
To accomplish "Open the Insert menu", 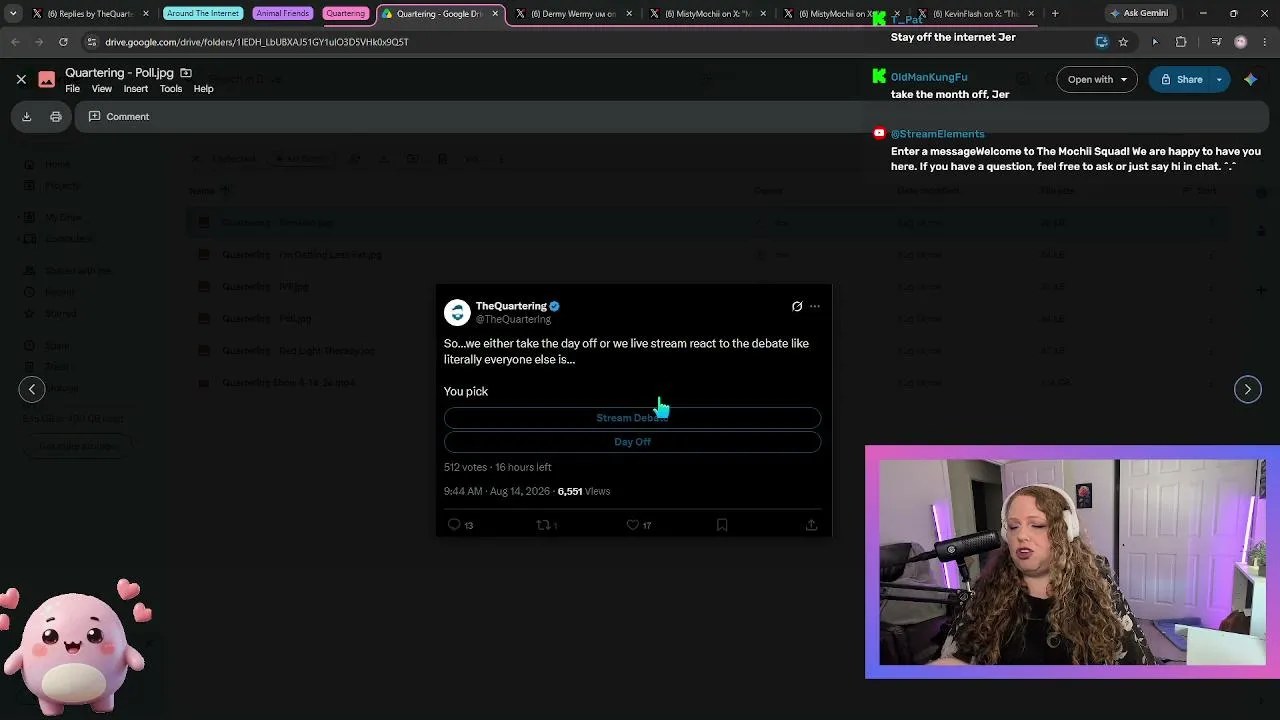I will click(136, 89).
